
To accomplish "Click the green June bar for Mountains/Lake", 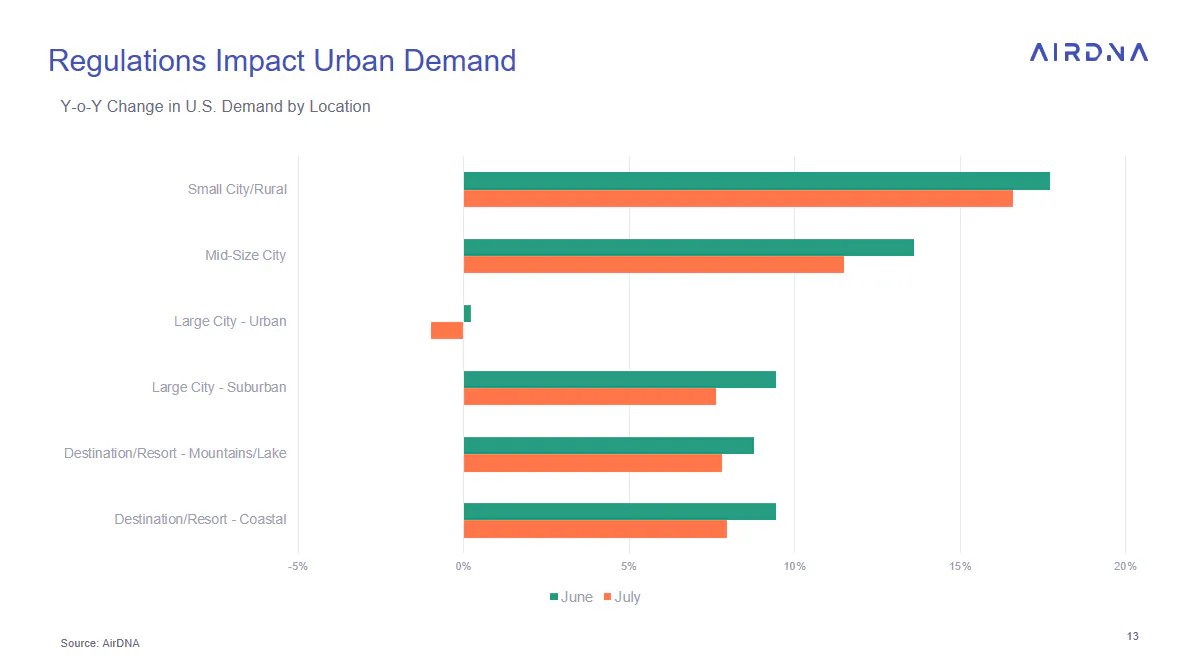I will (x=608, y=445).
